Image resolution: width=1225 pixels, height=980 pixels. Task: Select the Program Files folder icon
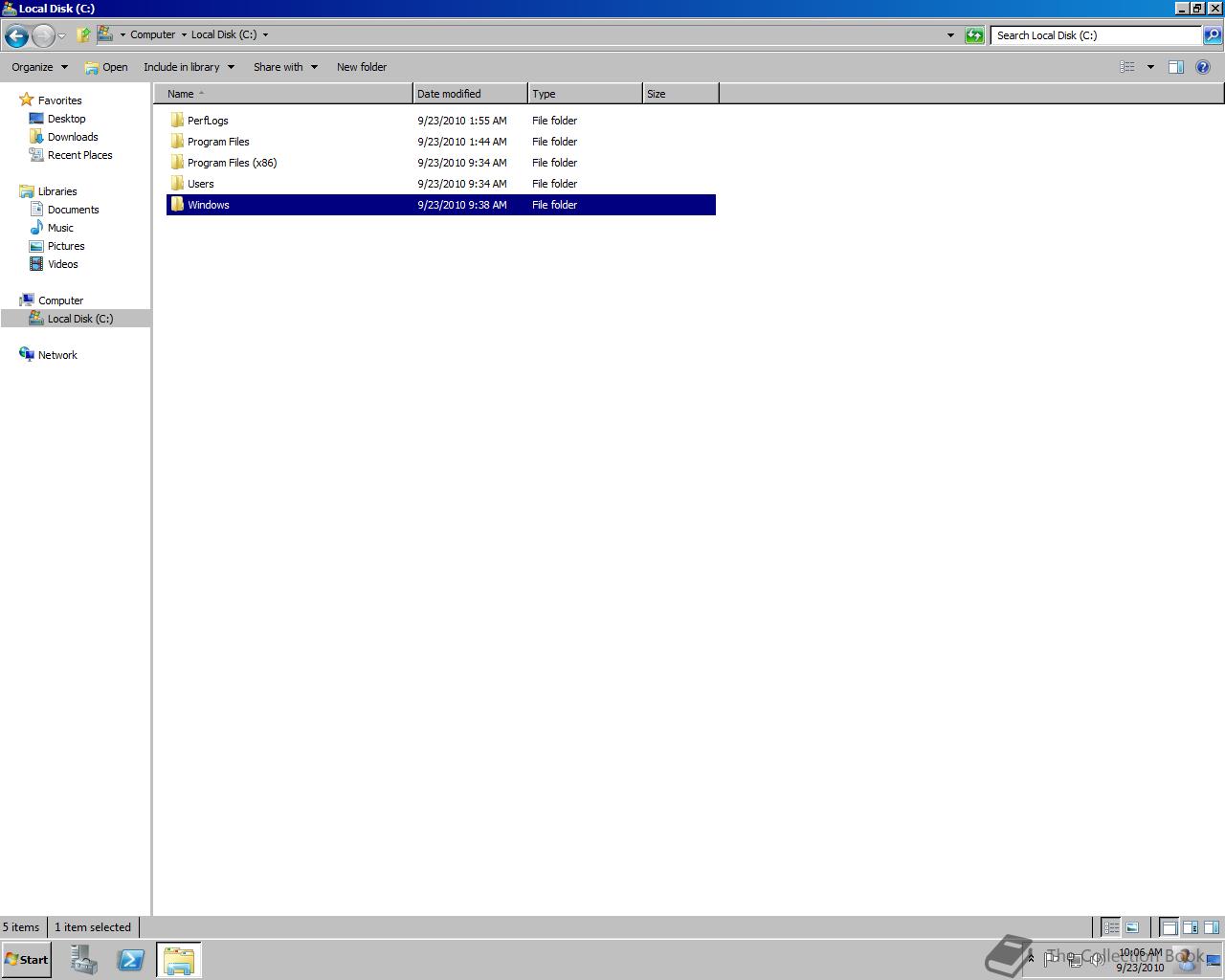pyautogui.click(x=177, y=141)
